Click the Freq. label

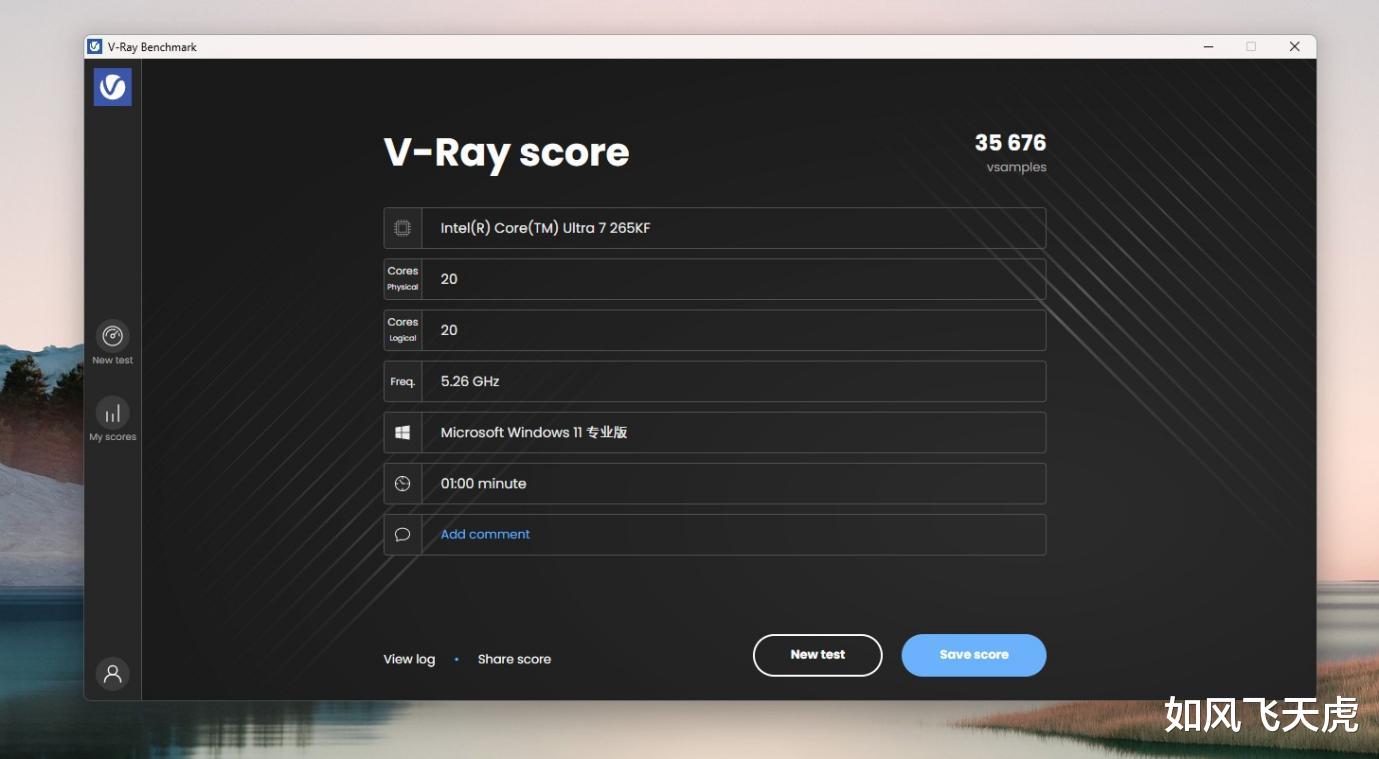tap(403, 381)
